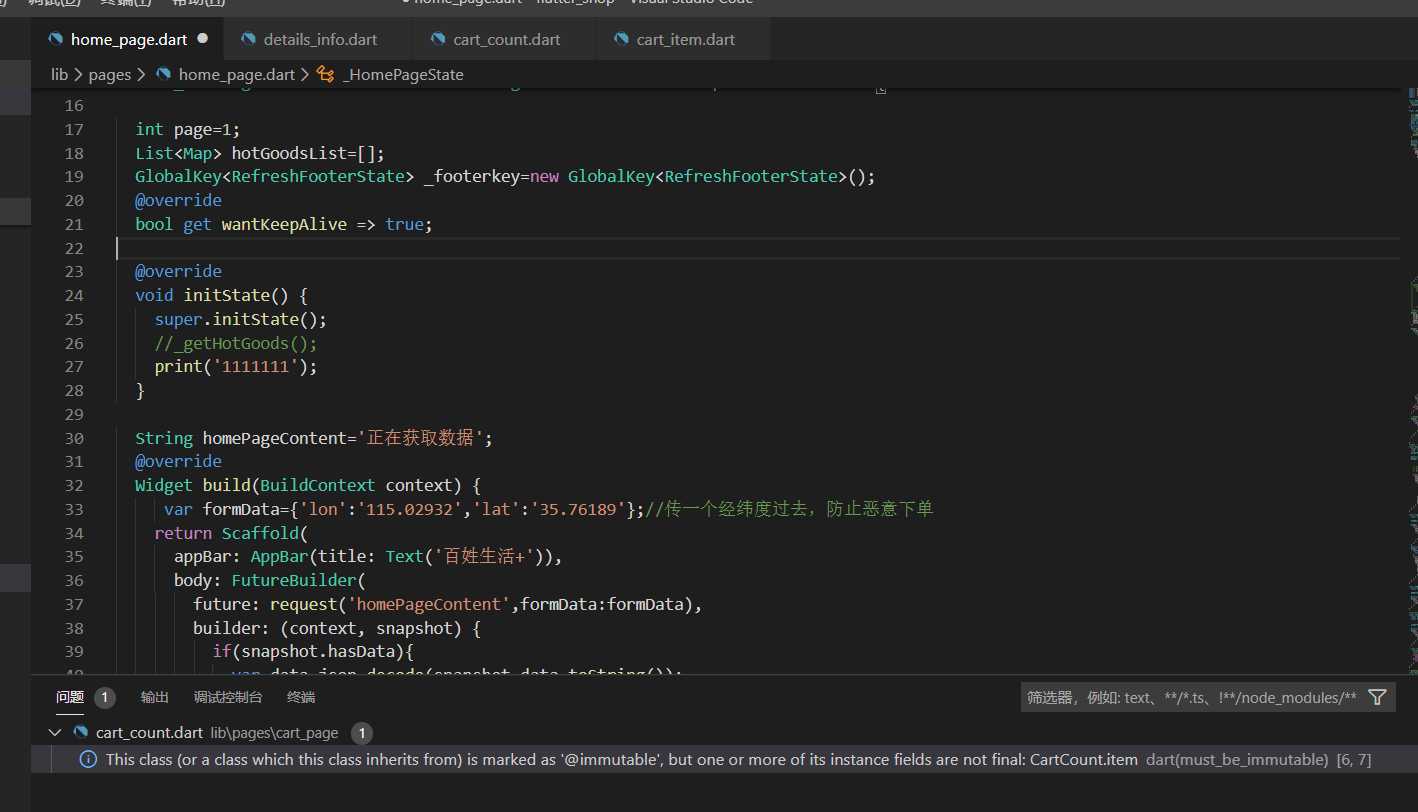
Task: Click the minimap code overview on the right
Action: [1413, 380]
